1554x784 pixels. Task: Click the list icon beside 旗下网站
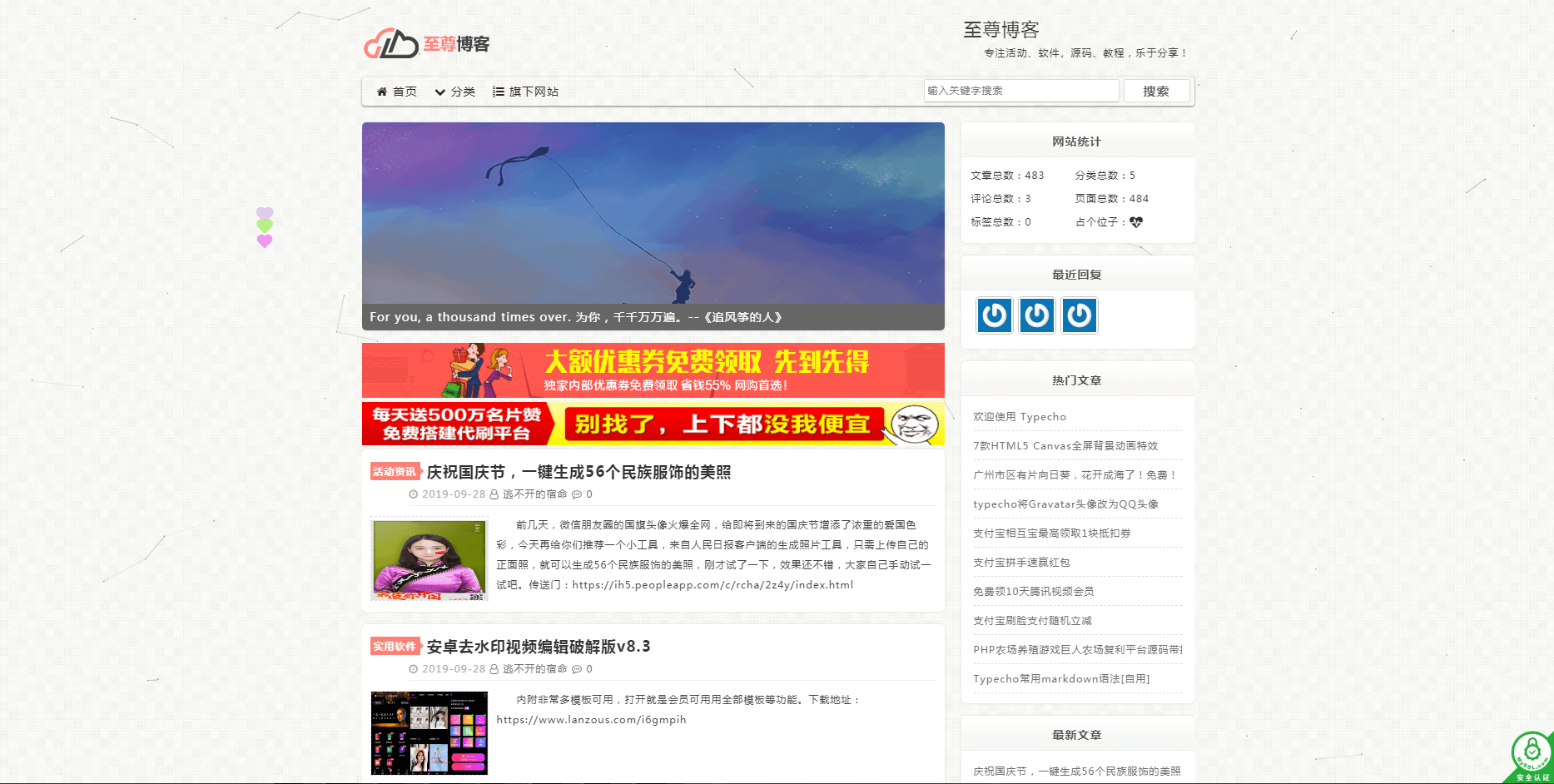[498, 92]
